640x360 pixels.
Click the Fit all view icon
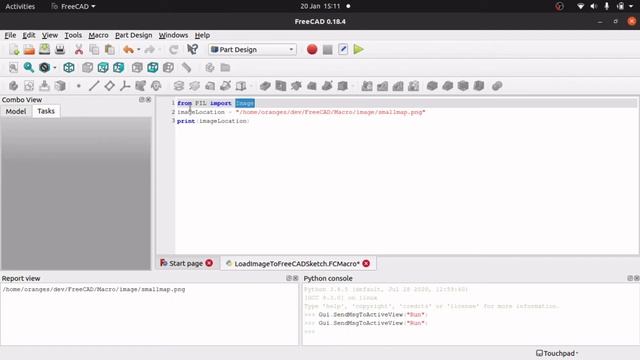click(13, 68)
